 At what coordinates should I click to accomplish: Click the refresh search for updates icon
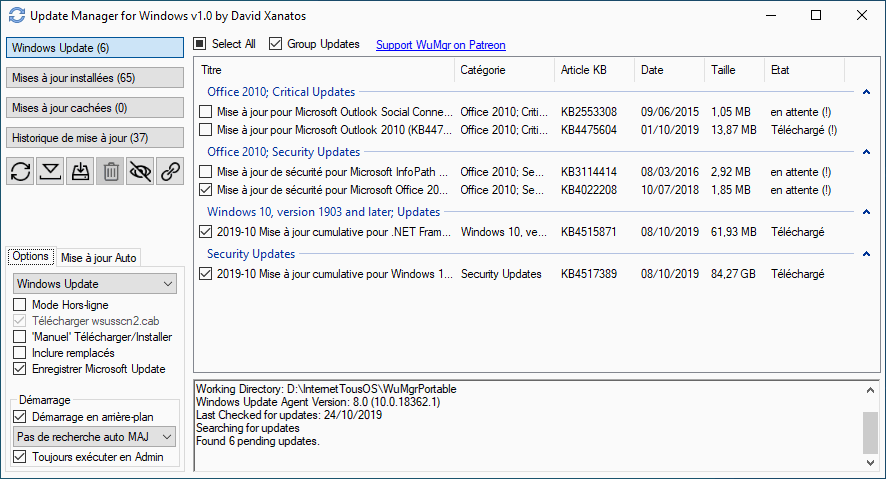pos(20,171)
